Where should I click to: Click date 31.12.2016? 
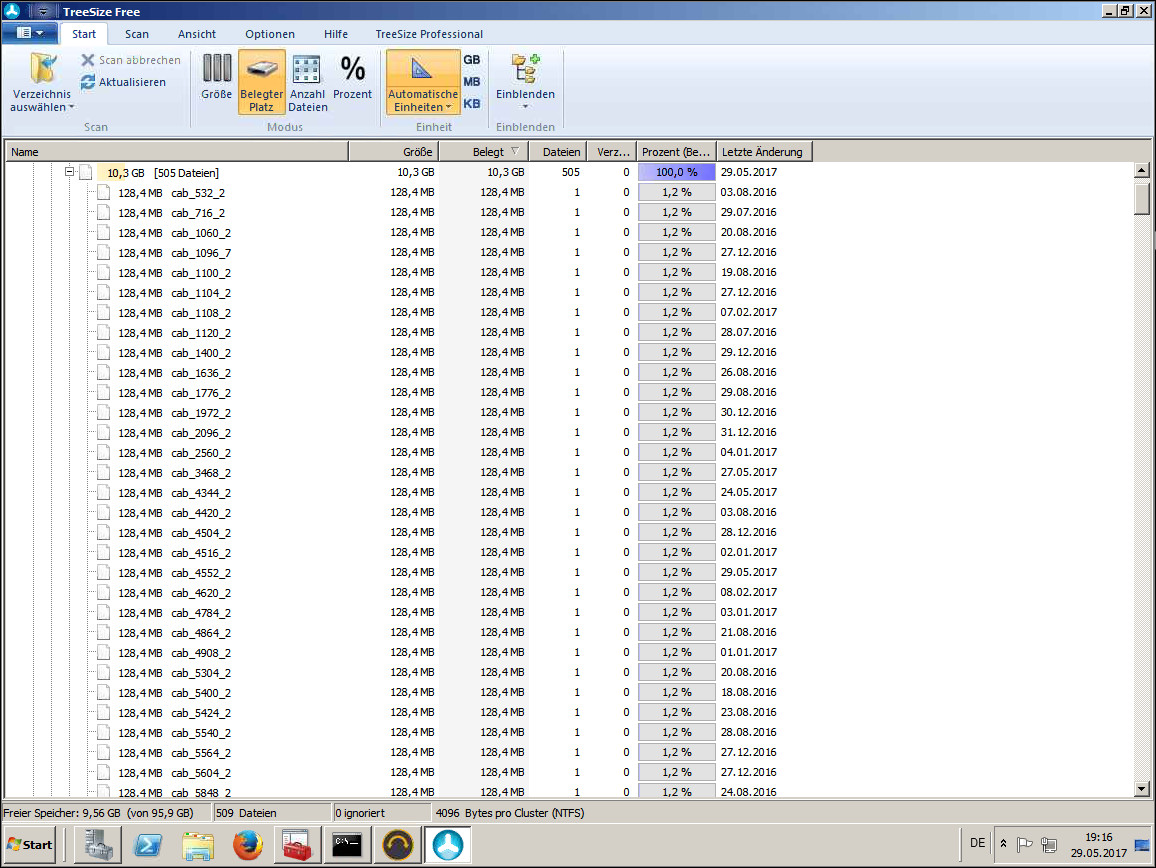748,432
